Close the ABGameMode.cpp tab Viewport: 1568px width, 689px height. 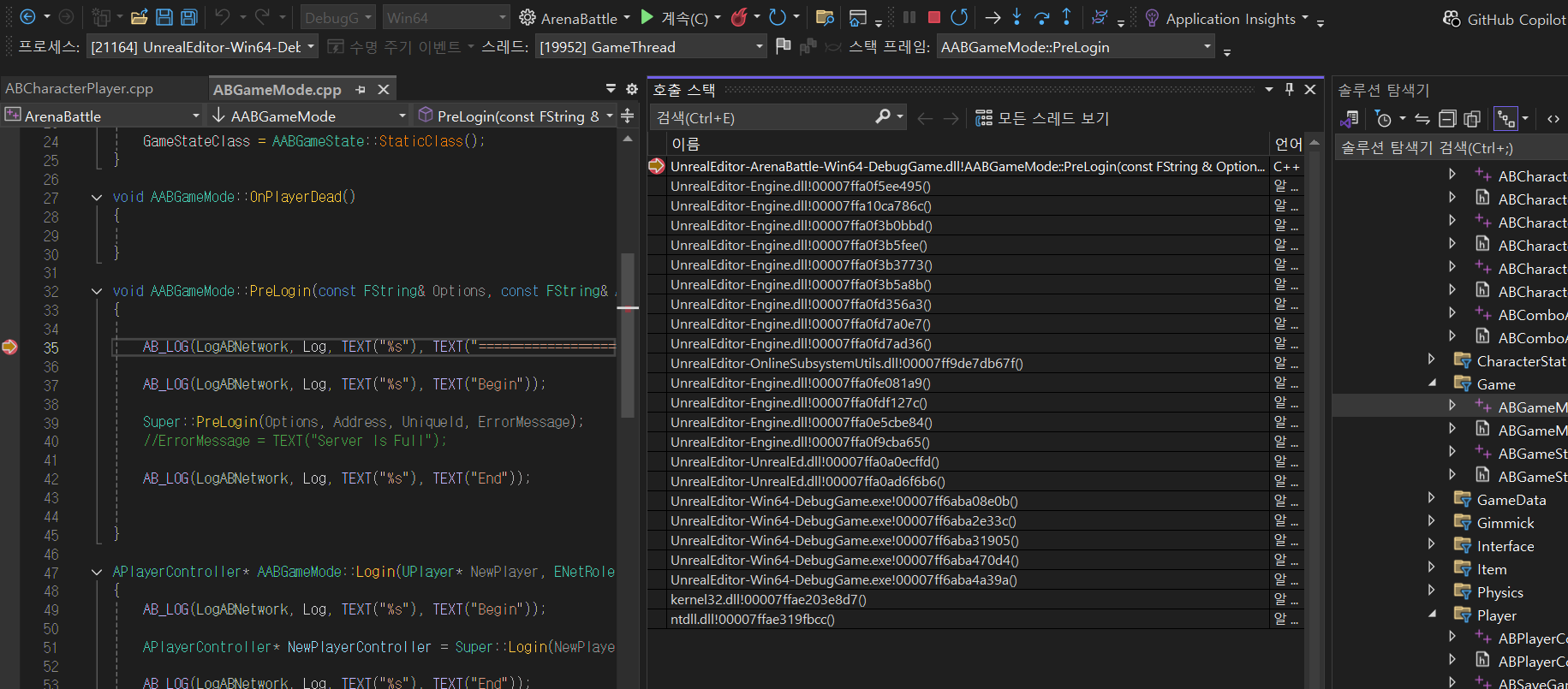coord(384,89)
